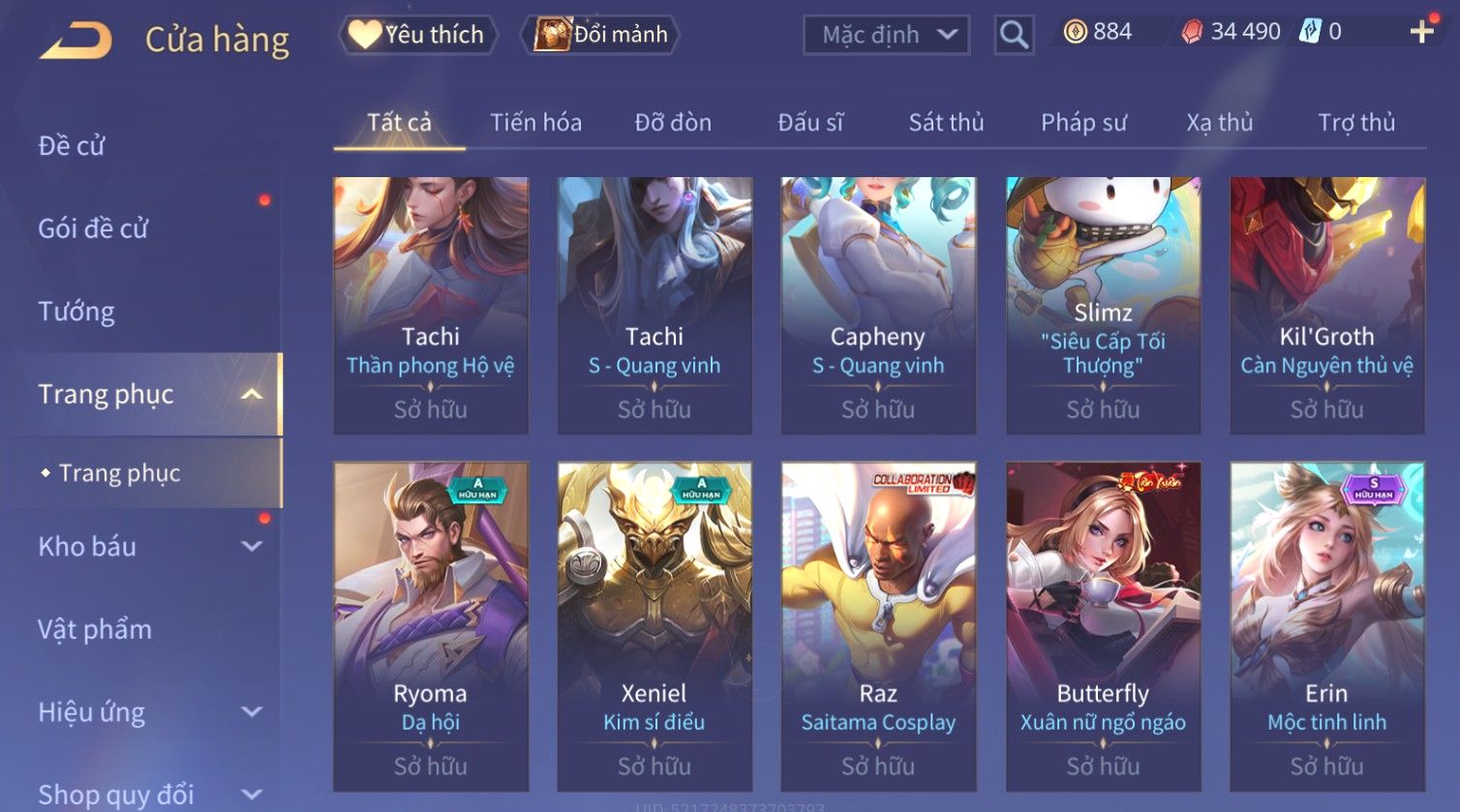Viewport: 1460px width, 812px height.
Task: Expand the Kho báu sidebar section
Action: pyautogui.click(x=252, y=546)
